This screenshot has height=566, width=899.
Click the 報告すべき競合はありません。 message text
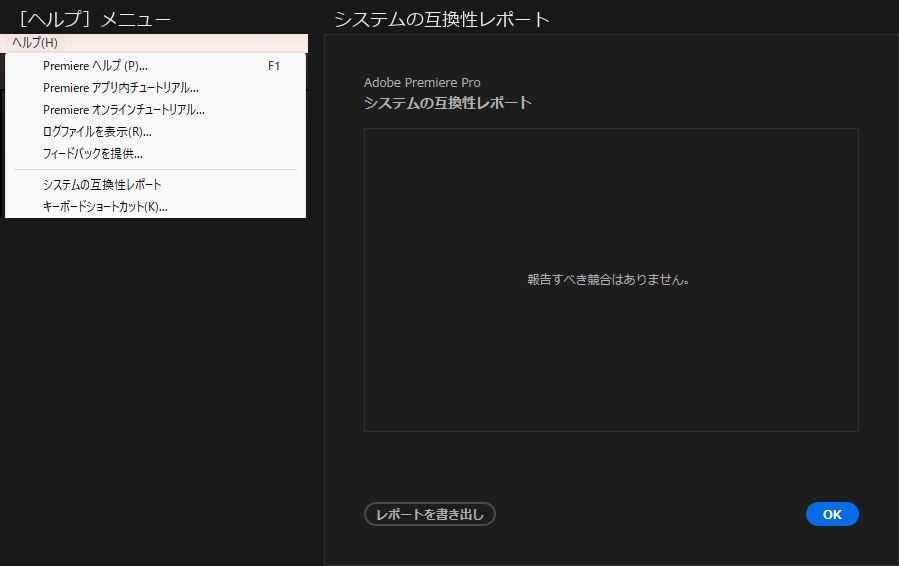608,280
